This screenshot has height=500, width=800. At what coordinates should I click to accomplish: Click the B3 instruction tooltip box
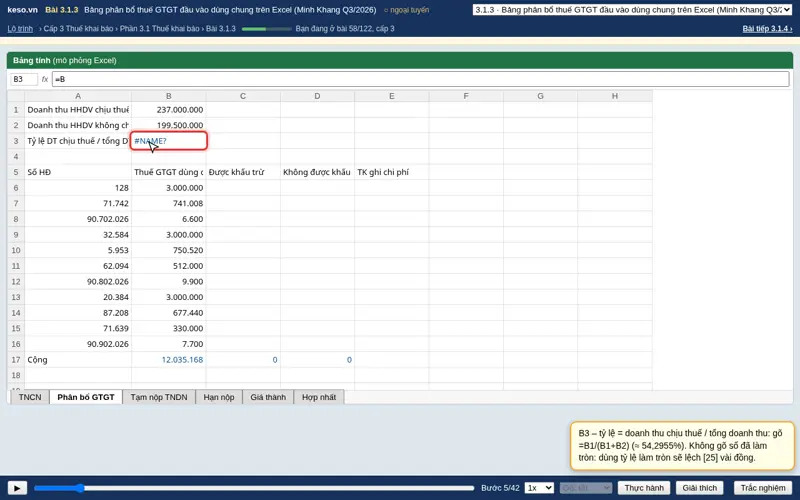point(682,445)
